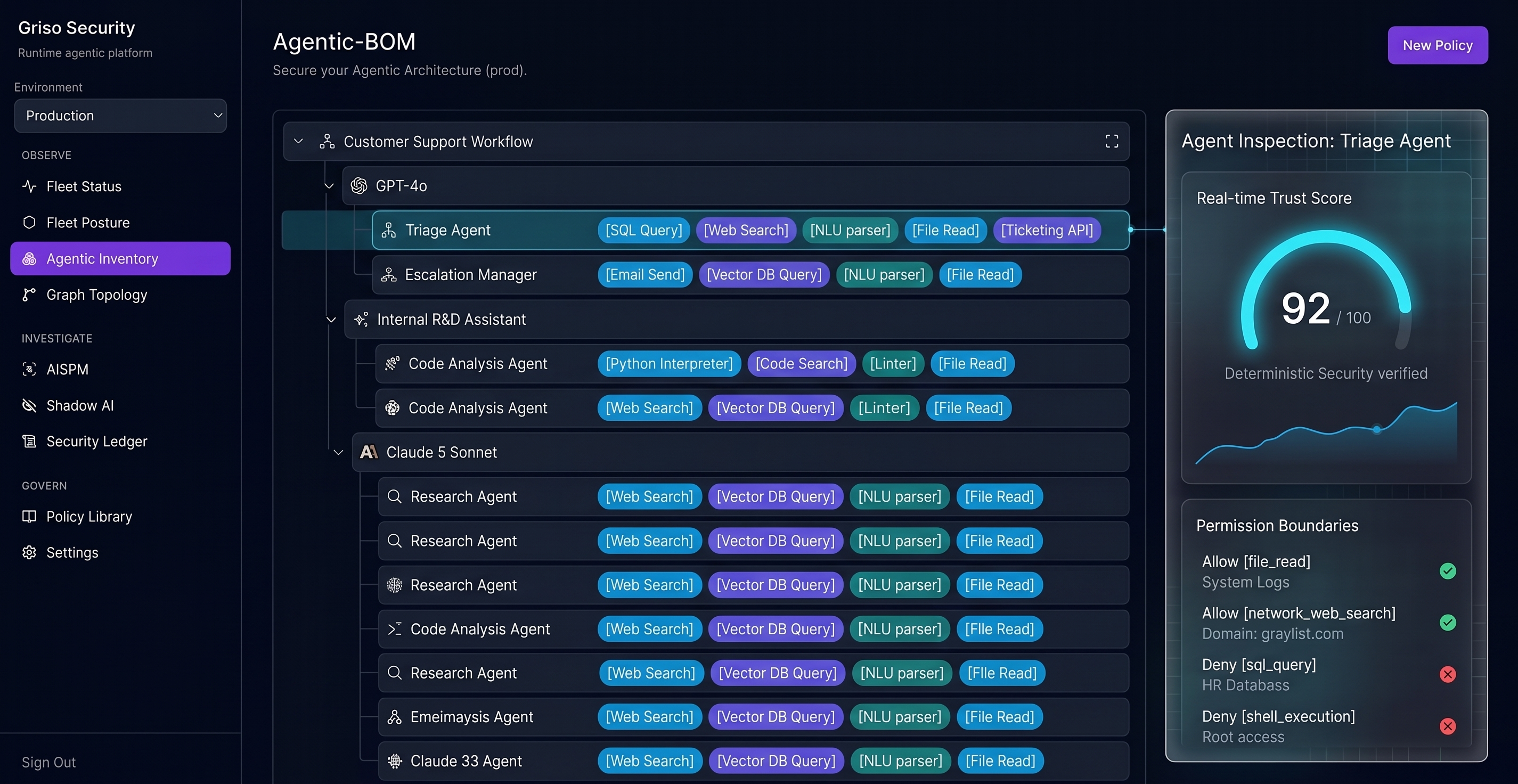Click the OpenAI logo next to GPT-4o
The width and height of the screenshot is (1518, 784).
(359, 186)
